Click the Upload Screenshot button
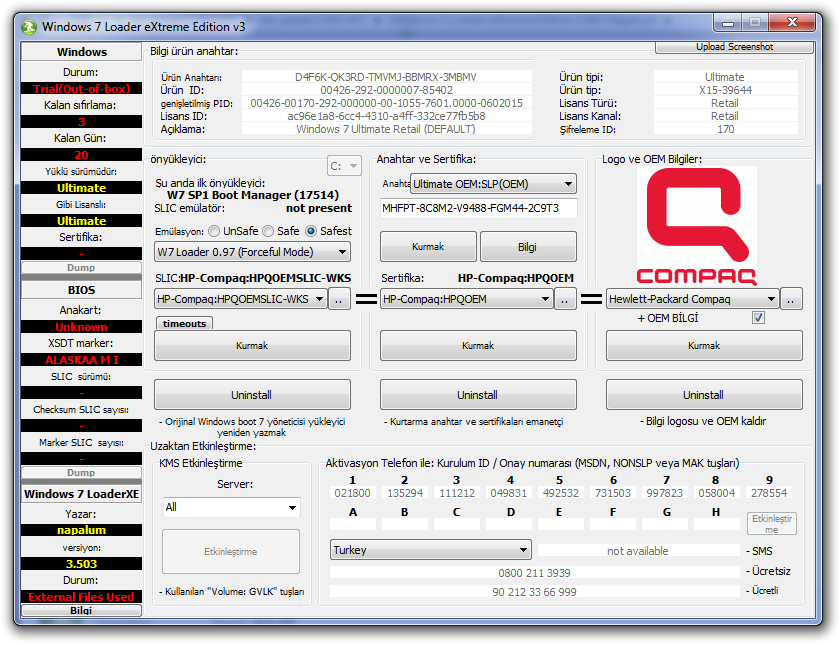The height and width of the screenshot is (645, 840). 734,47
